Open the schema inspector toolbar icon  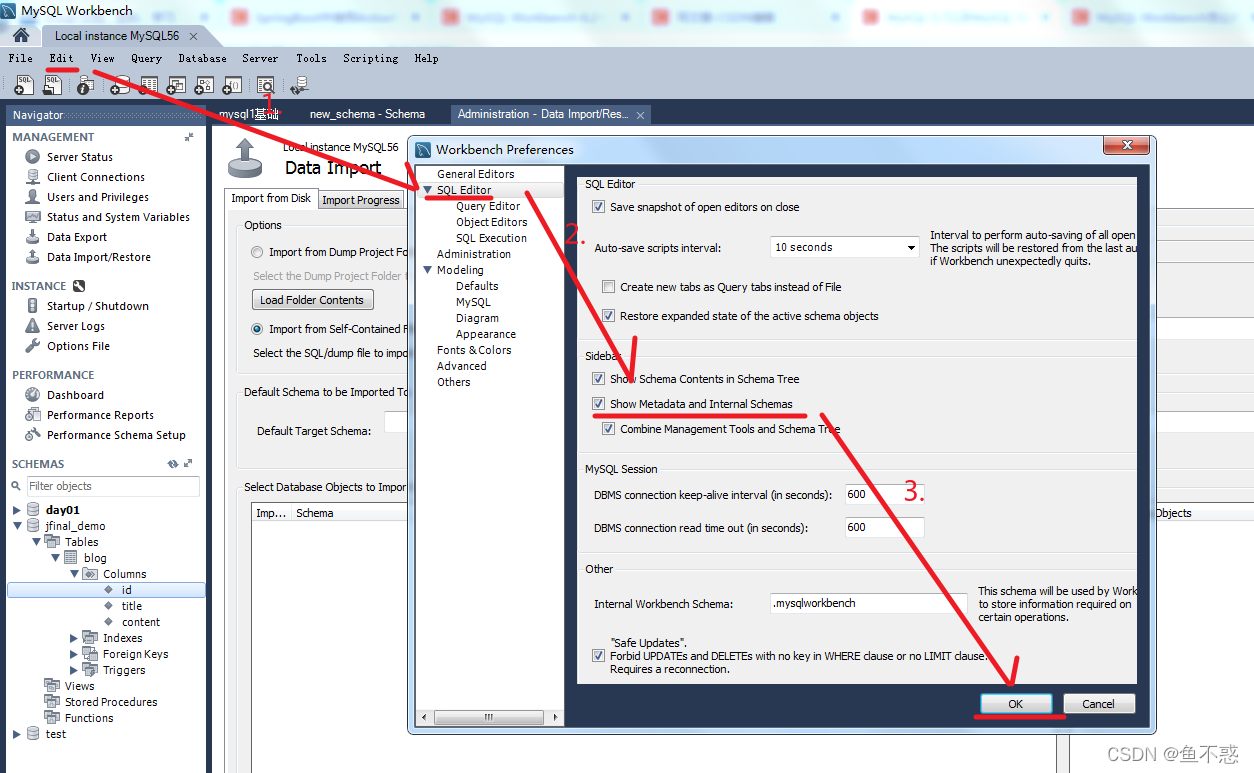click(x=85, y=86)
